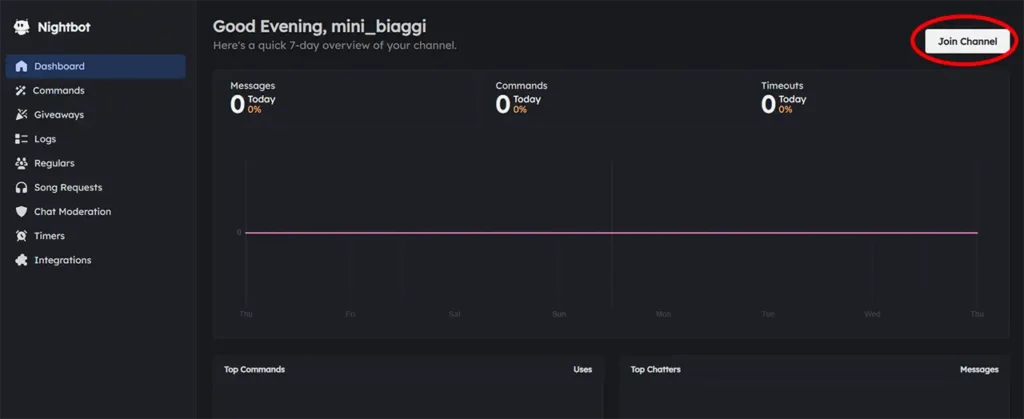Image resolution: width=1024 pixels, height=419 pixels.
Task: Click the Commands wand icon
Action: pyautogui.click(x=21, y=91)
